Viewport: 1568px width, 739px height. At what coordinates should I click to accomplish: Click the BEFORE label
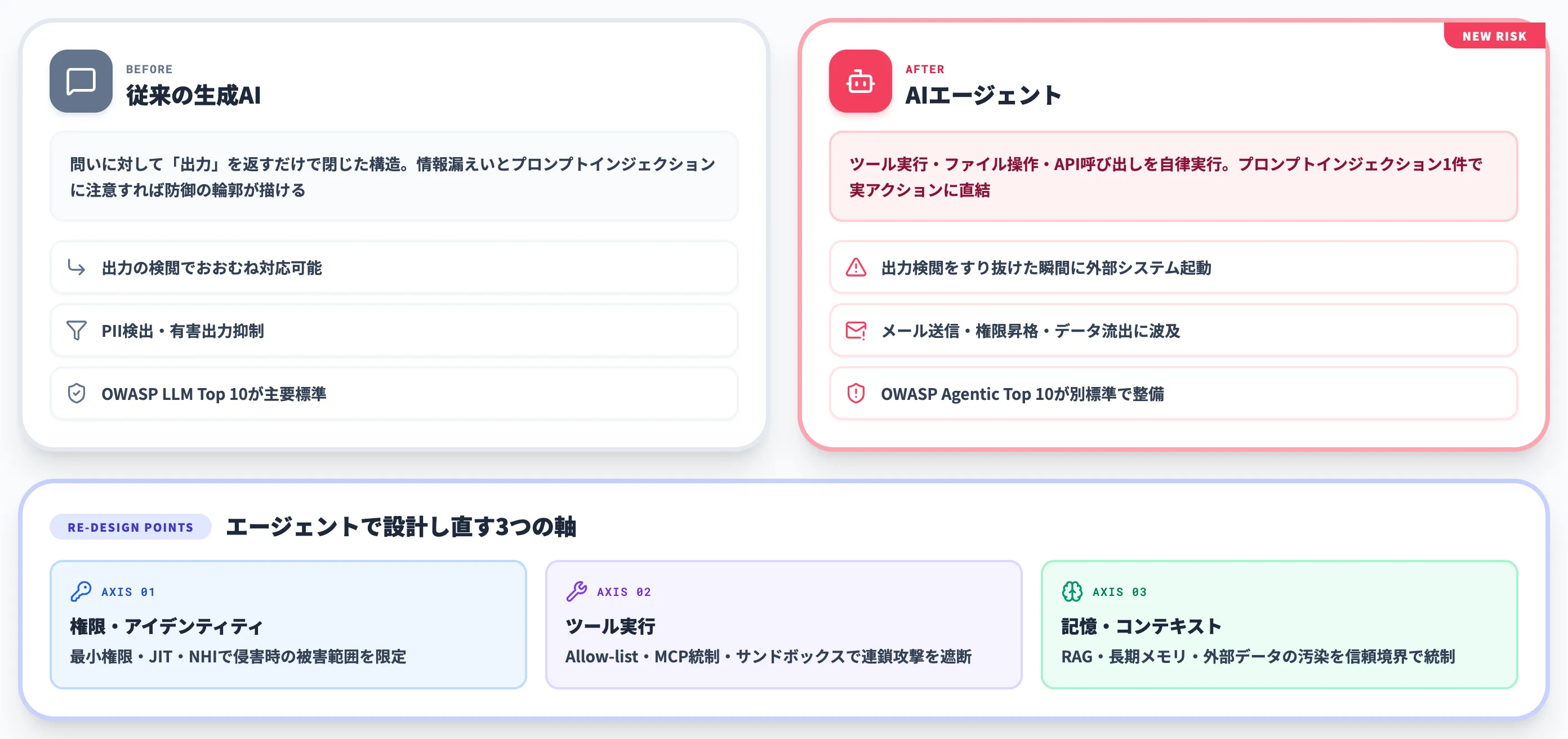point(149,69)
